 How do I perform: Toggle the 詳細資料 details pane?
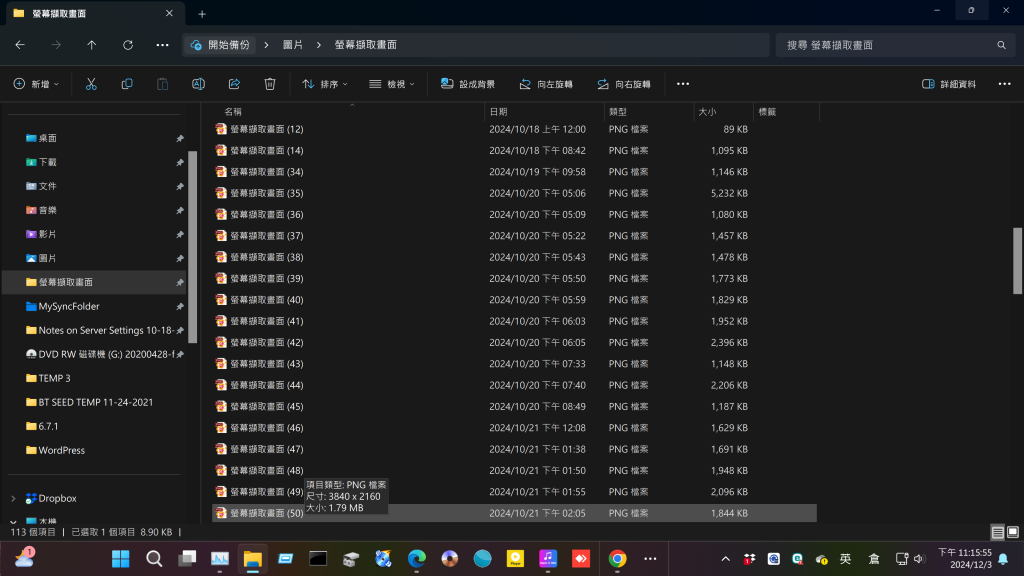pyautogui.click(x=949, y=84)
